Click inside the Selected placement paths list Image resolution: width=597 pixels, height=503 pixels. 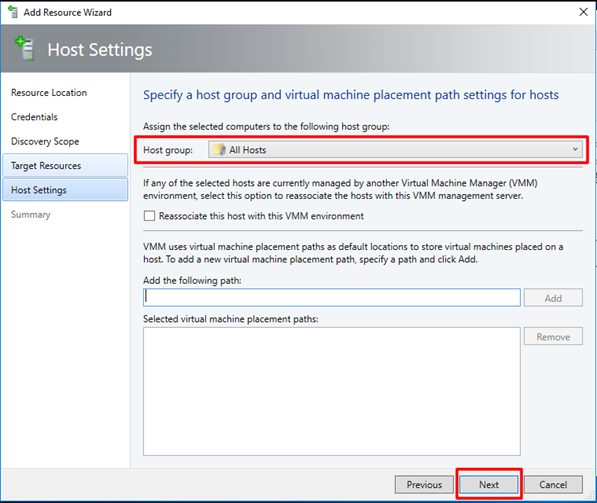pos(332,391)
